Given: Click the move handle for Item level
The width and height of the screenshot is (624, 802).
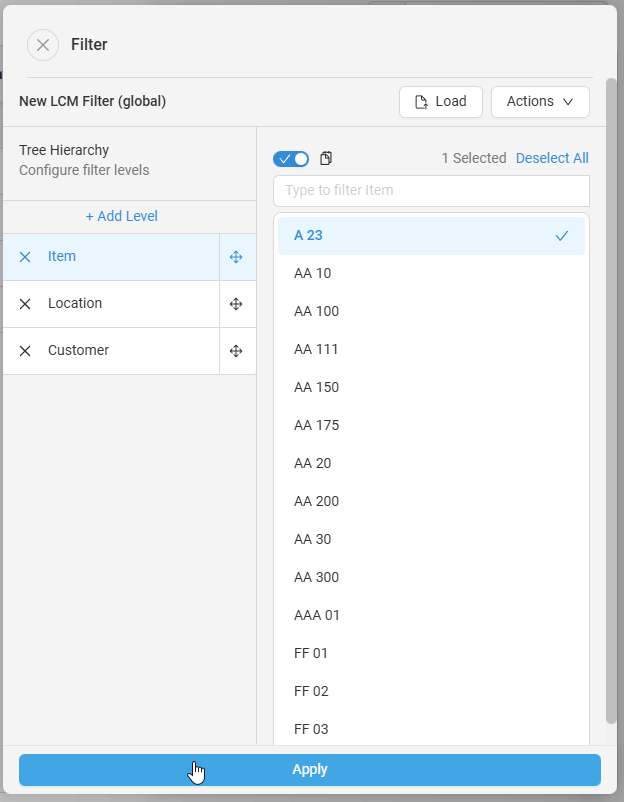Looking at the screenshot, I should tap(236, 257).
